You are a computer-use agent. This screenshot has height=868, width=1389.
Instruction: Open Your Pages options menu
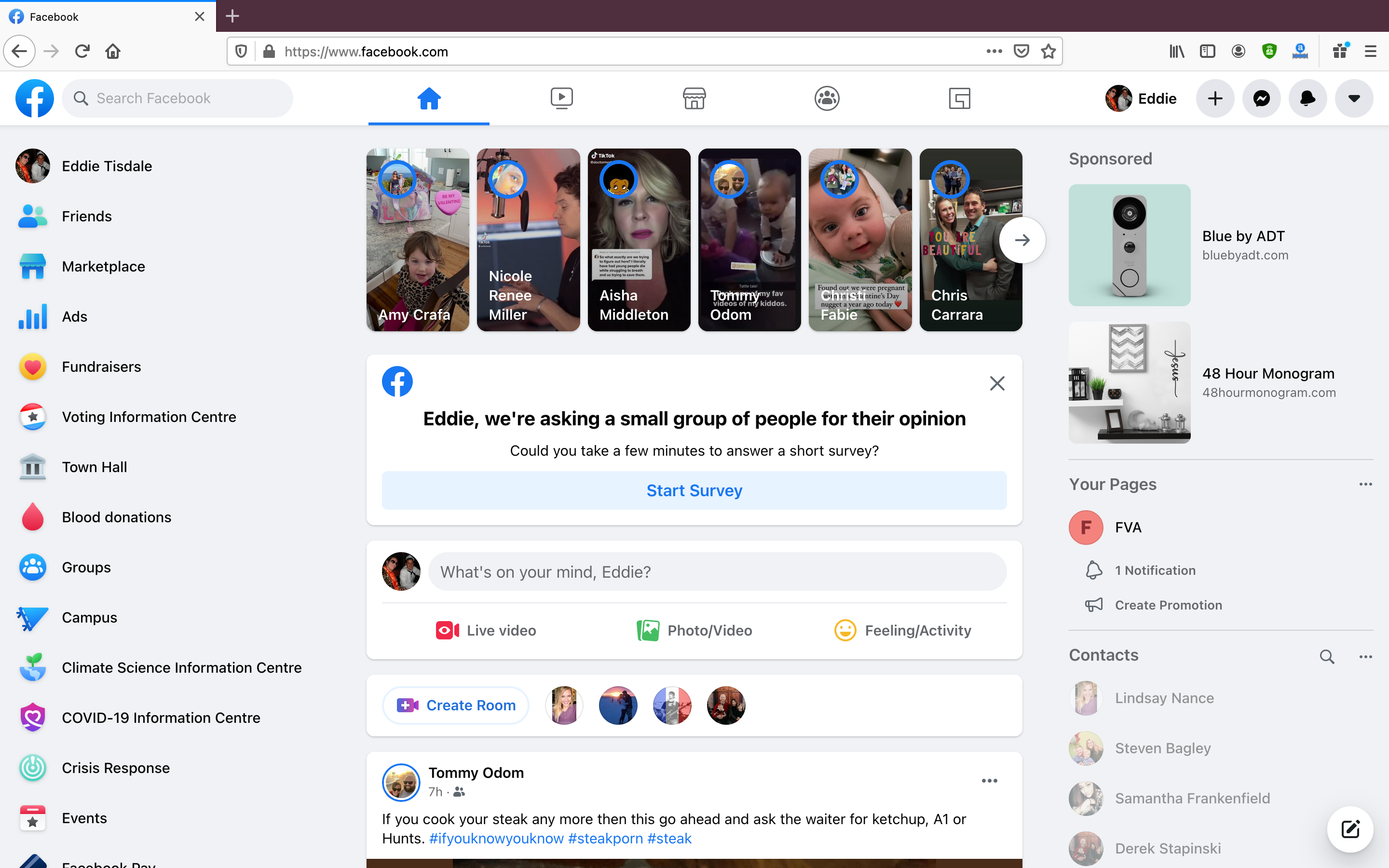[1365, 485]
